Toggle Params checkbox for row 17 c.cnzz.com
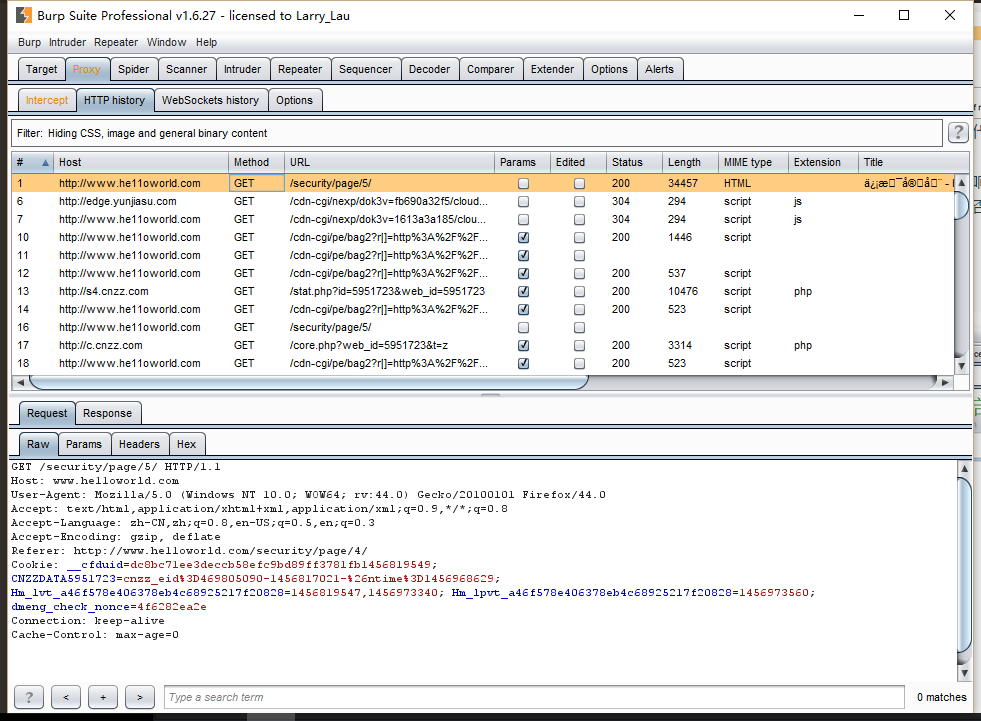 [524, 345]
